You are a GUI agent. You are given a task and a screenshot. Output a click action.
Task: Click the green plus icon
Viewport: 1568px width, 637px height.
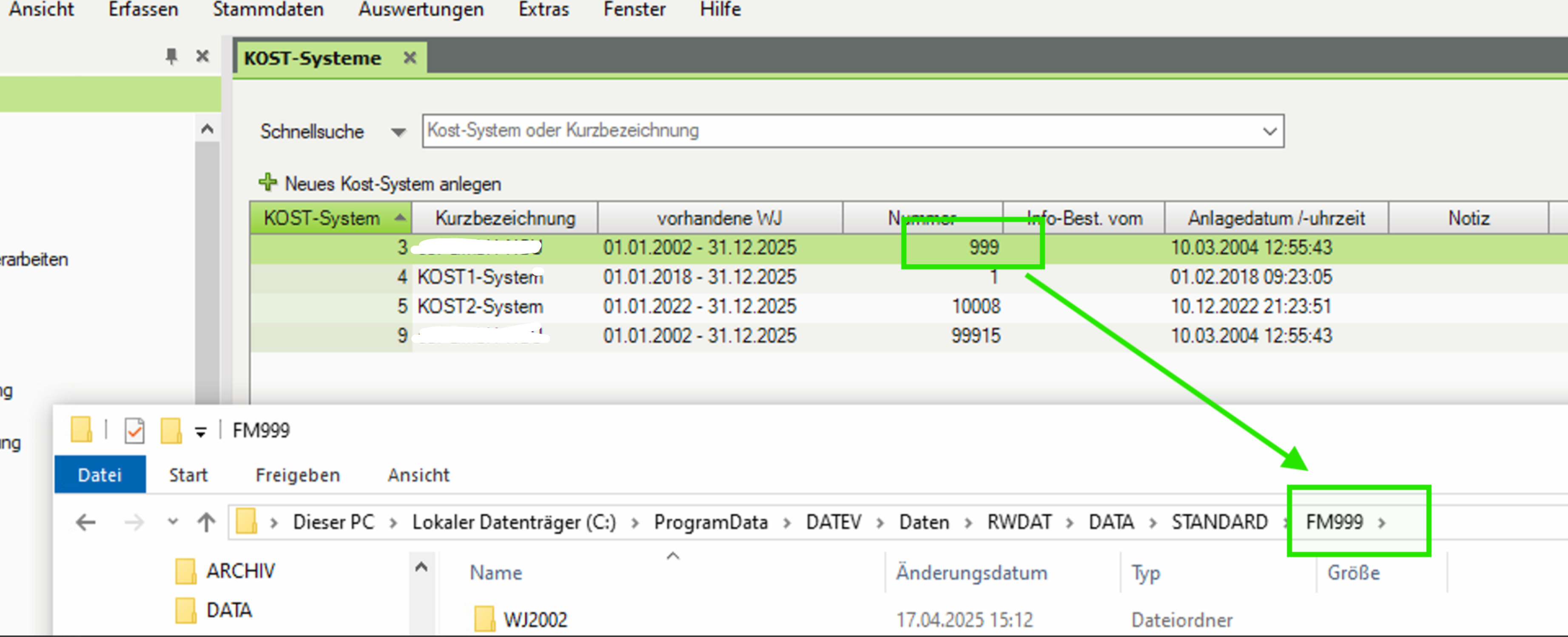(267, 182)
